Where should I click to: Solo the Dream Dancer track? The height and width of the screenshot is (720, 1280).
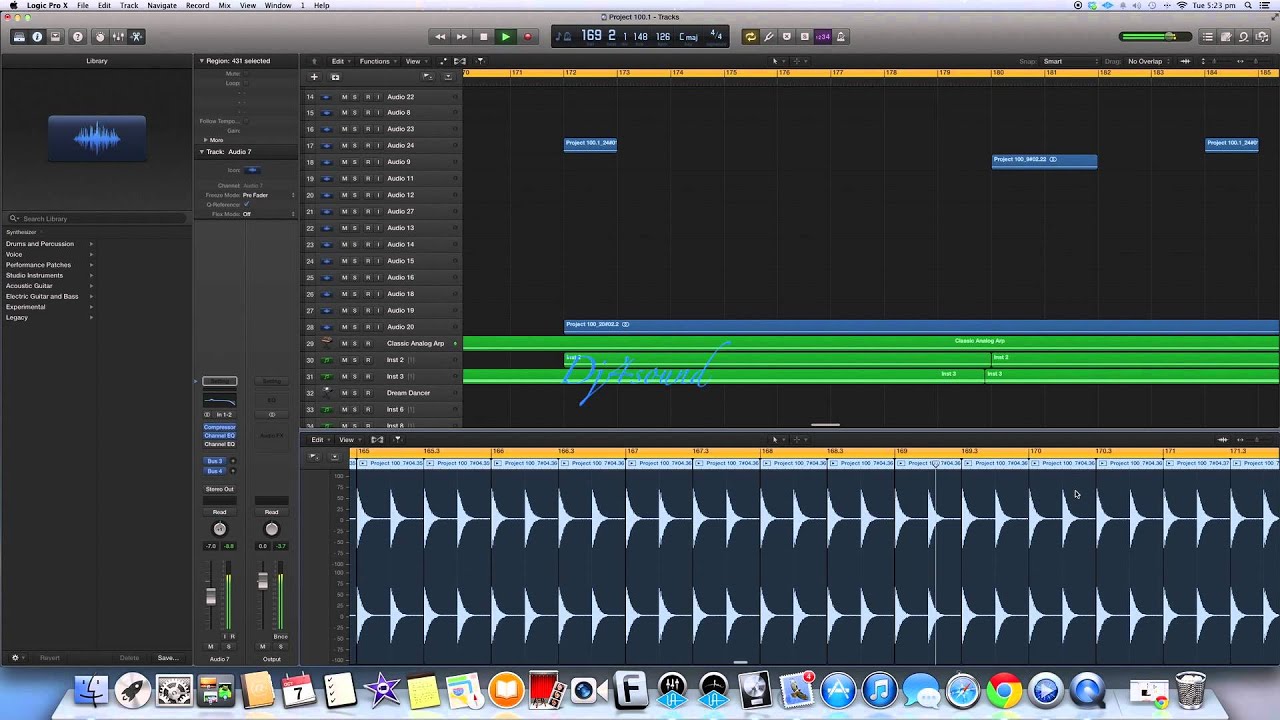[x=355, y=393]
